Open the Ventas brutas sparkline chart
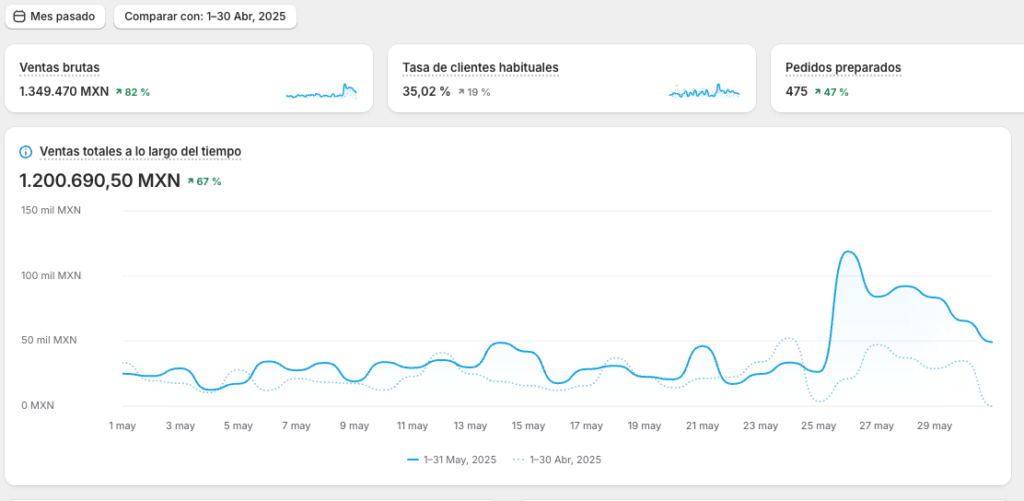 tap(321, 91)
